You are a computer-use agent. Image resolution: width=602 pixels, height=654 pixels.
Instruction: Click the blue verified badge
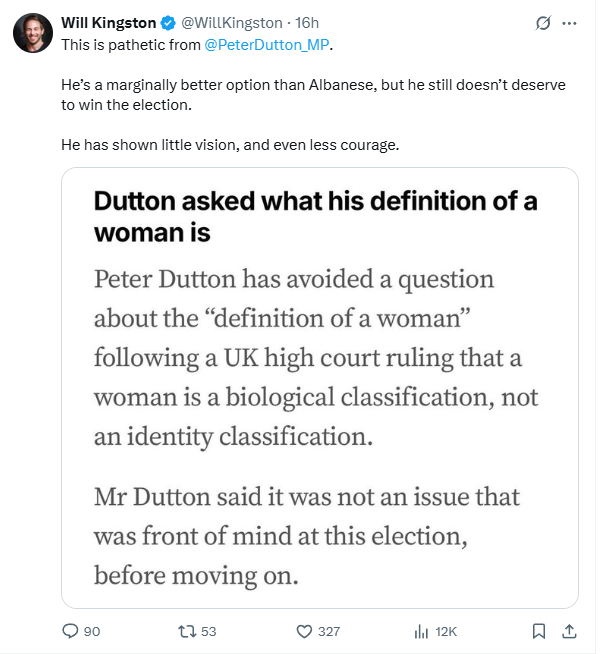click(169, 23)
